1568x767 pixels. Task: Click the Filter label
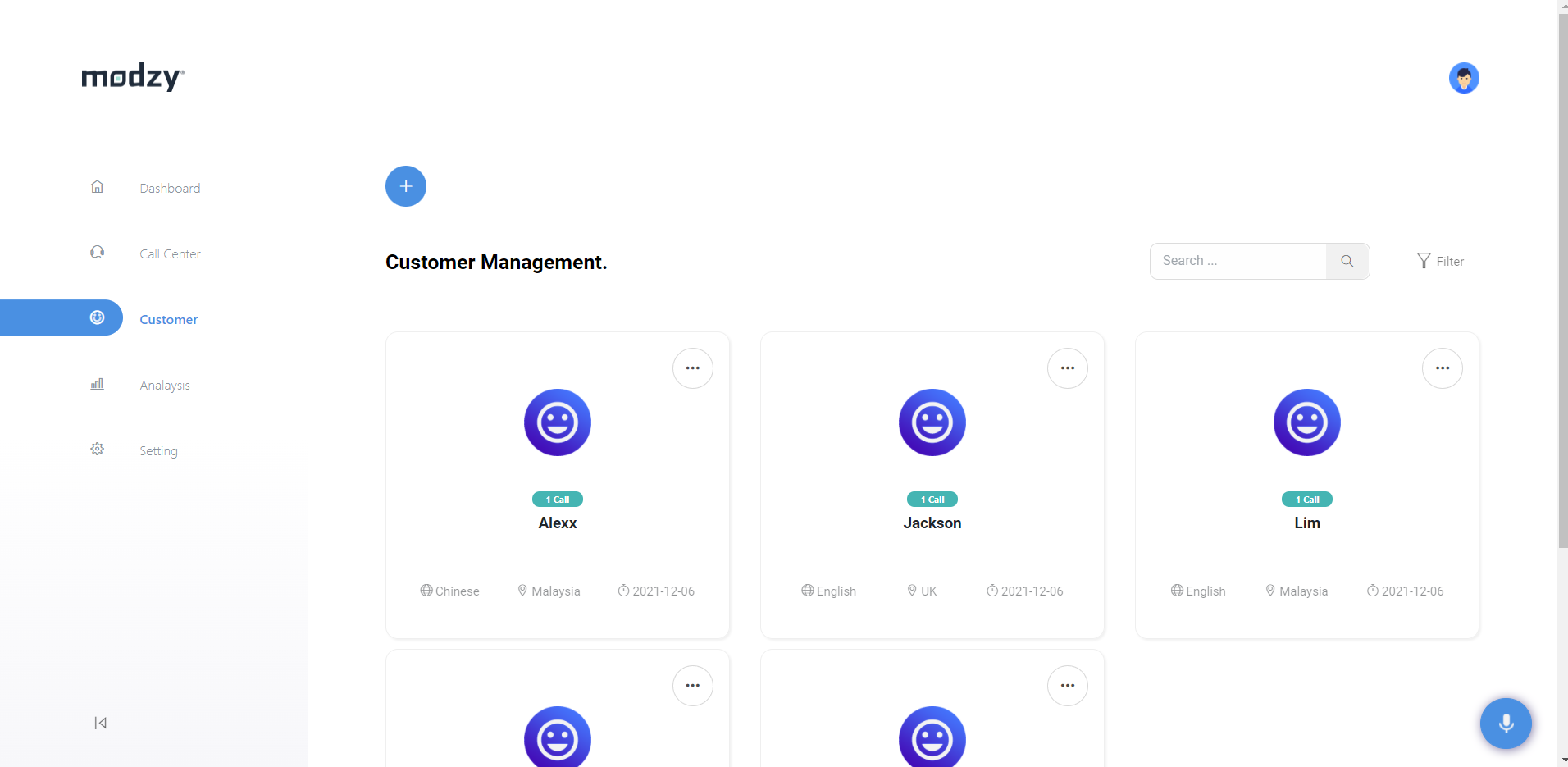[x=1450, y=261]
